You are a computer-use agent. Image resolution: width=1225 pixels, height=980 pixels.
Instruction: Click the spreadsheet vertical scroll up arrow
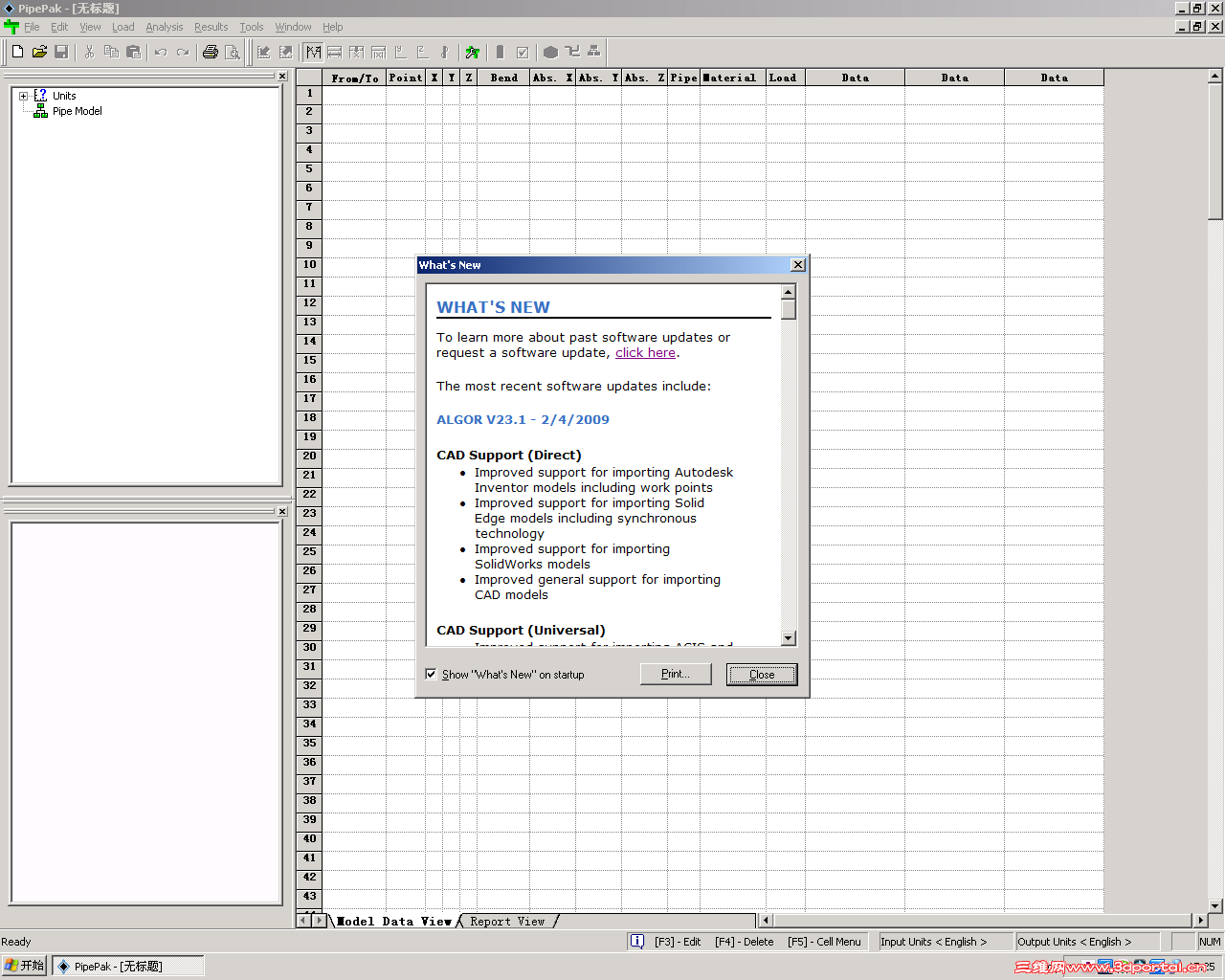[1215, 75]
